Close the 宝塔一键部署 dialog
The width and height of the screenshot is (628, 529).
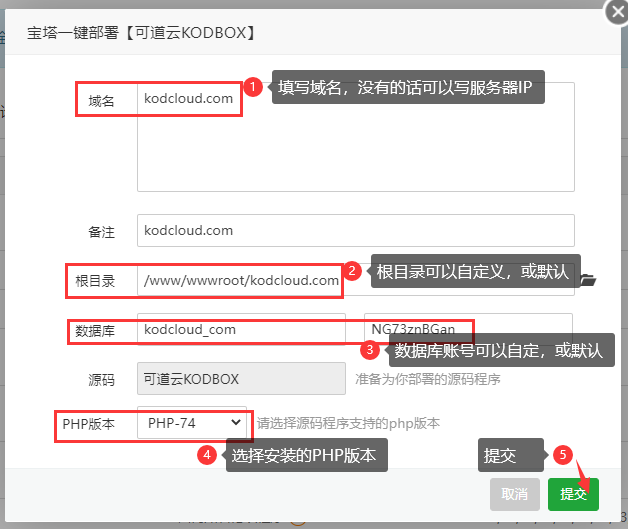coord(616,12)
